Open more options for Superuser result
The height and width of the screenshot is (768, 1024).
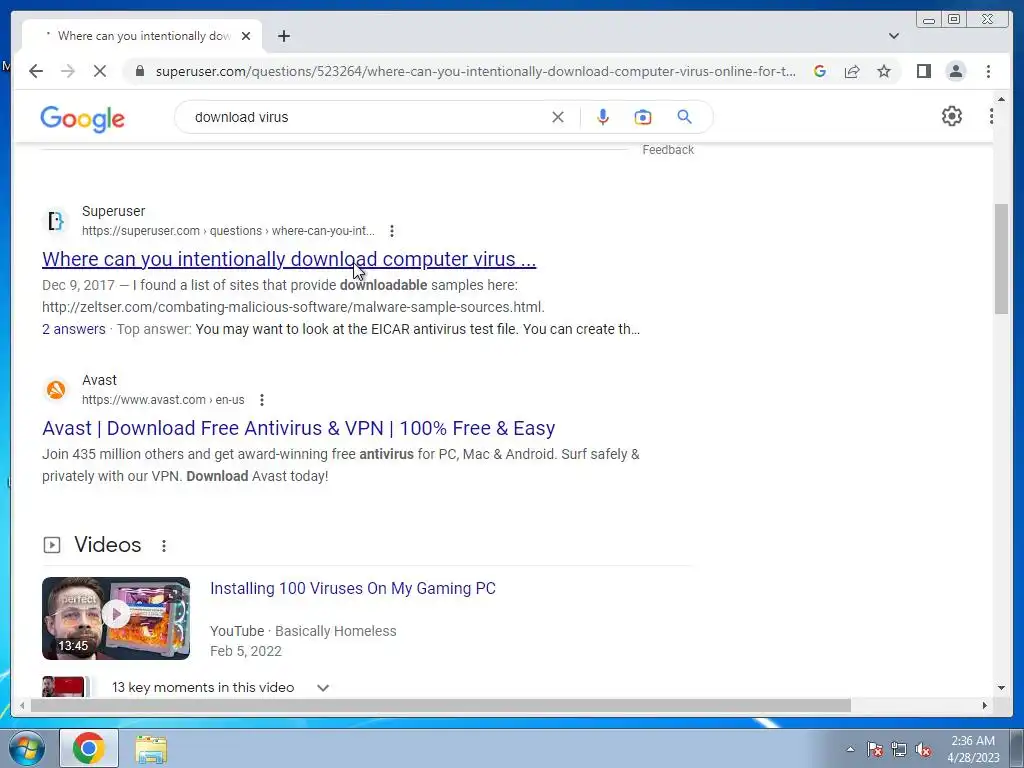[x=391, y=231]
